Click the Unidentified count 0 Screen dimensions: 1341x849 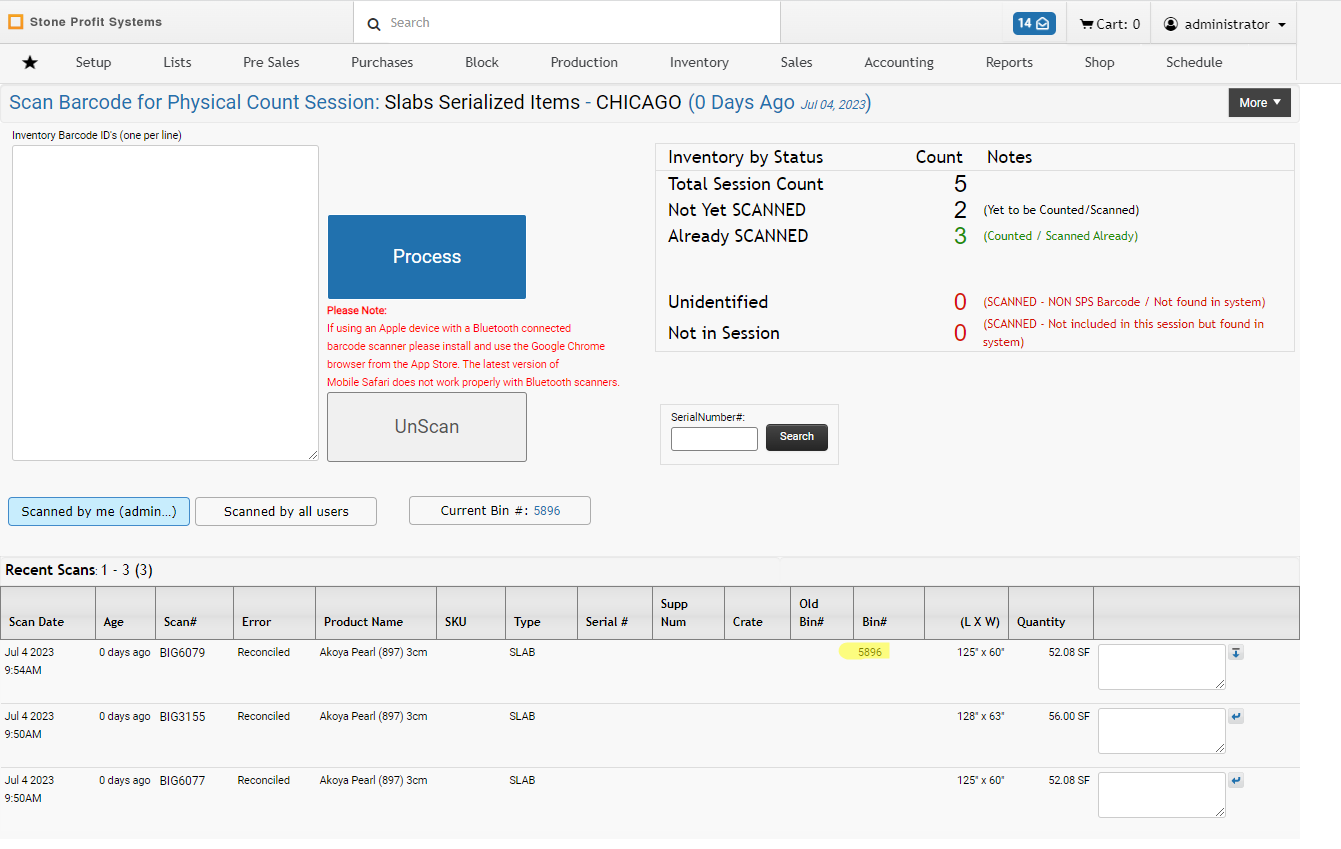click(960, 302)
